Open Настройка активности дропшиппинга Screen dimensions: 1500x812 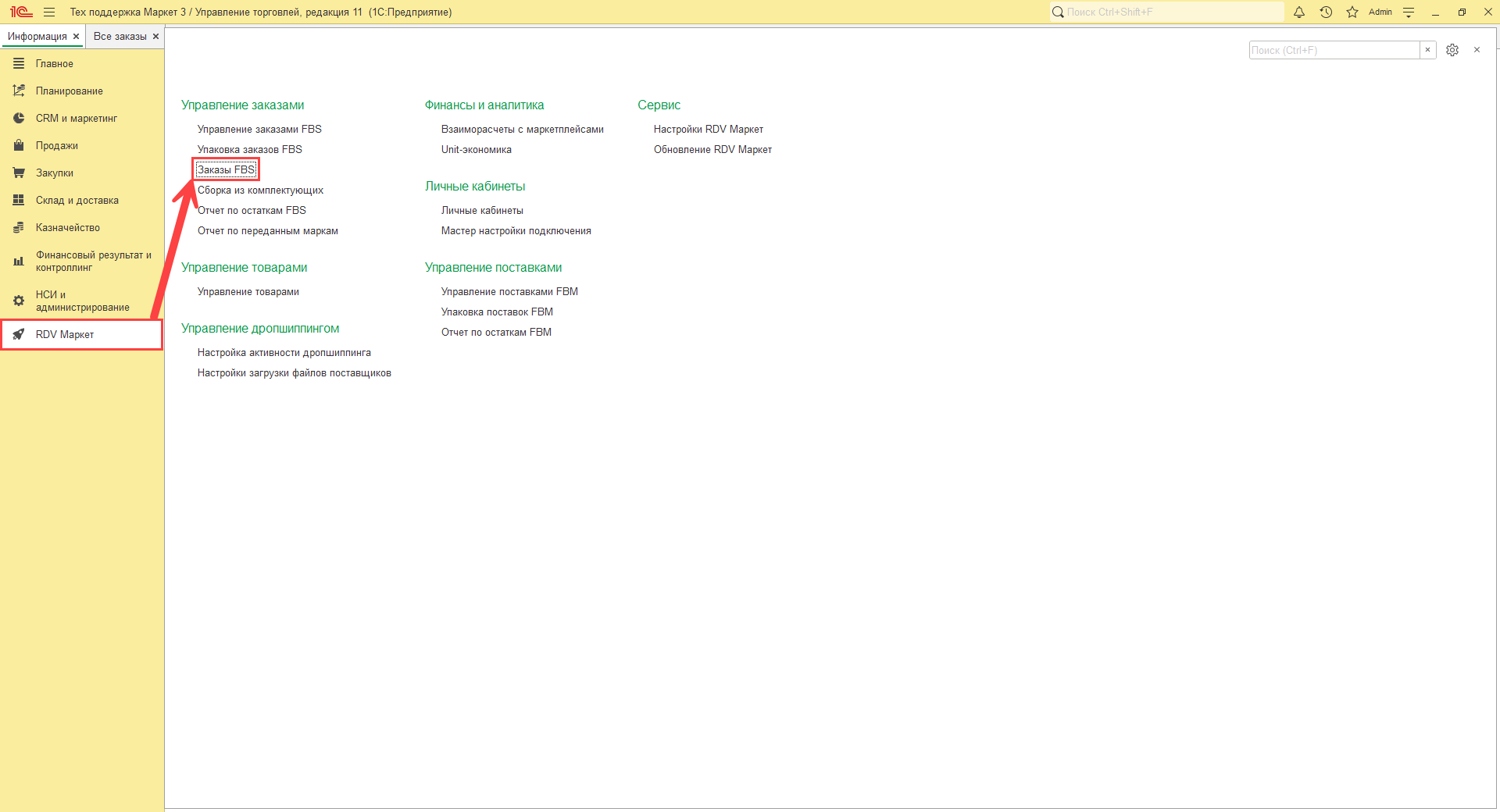coord(284,352)
